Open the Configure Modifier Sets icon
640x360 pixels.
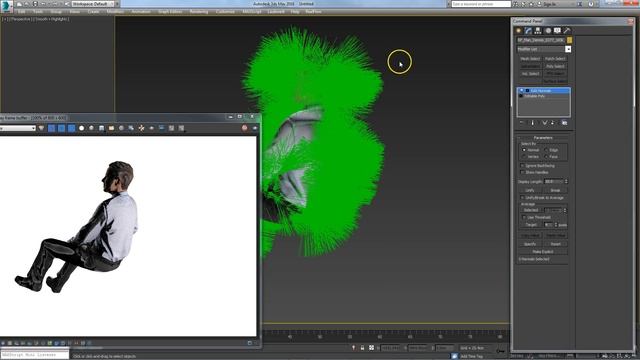tap(565, 123)
